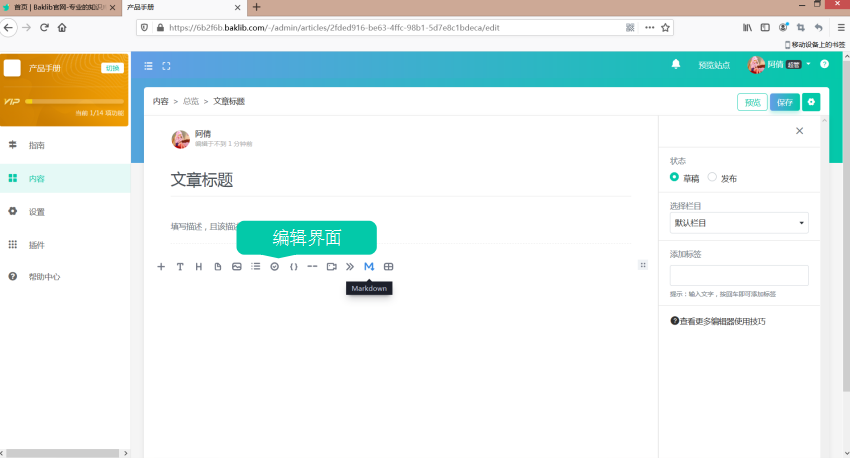The image size is (850, 458).
Task: Insert a file attachment block
Action: click(218, 267)
